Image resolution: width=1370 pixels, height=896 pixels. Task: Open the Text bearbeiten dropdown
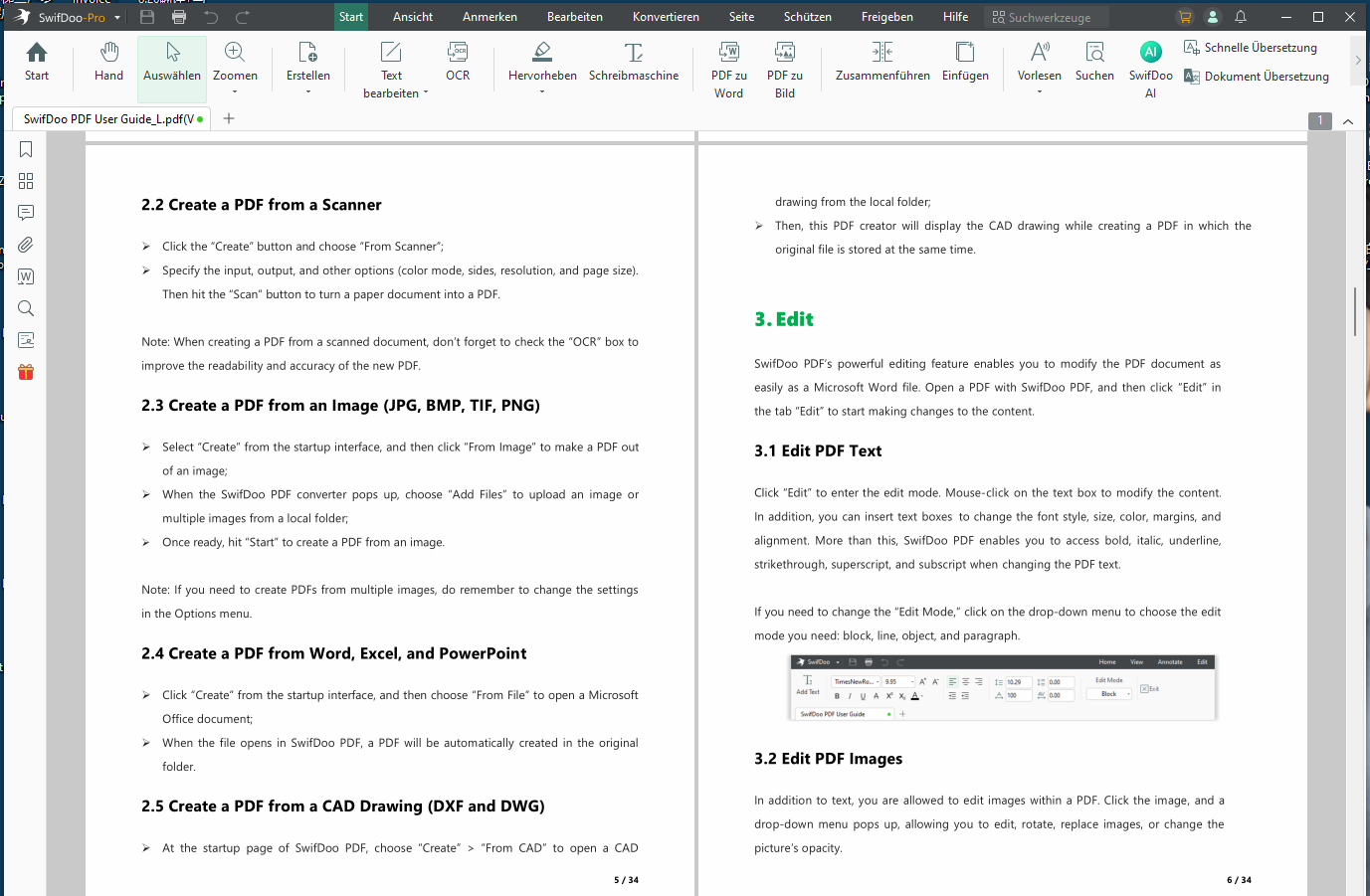pos(426,92)
